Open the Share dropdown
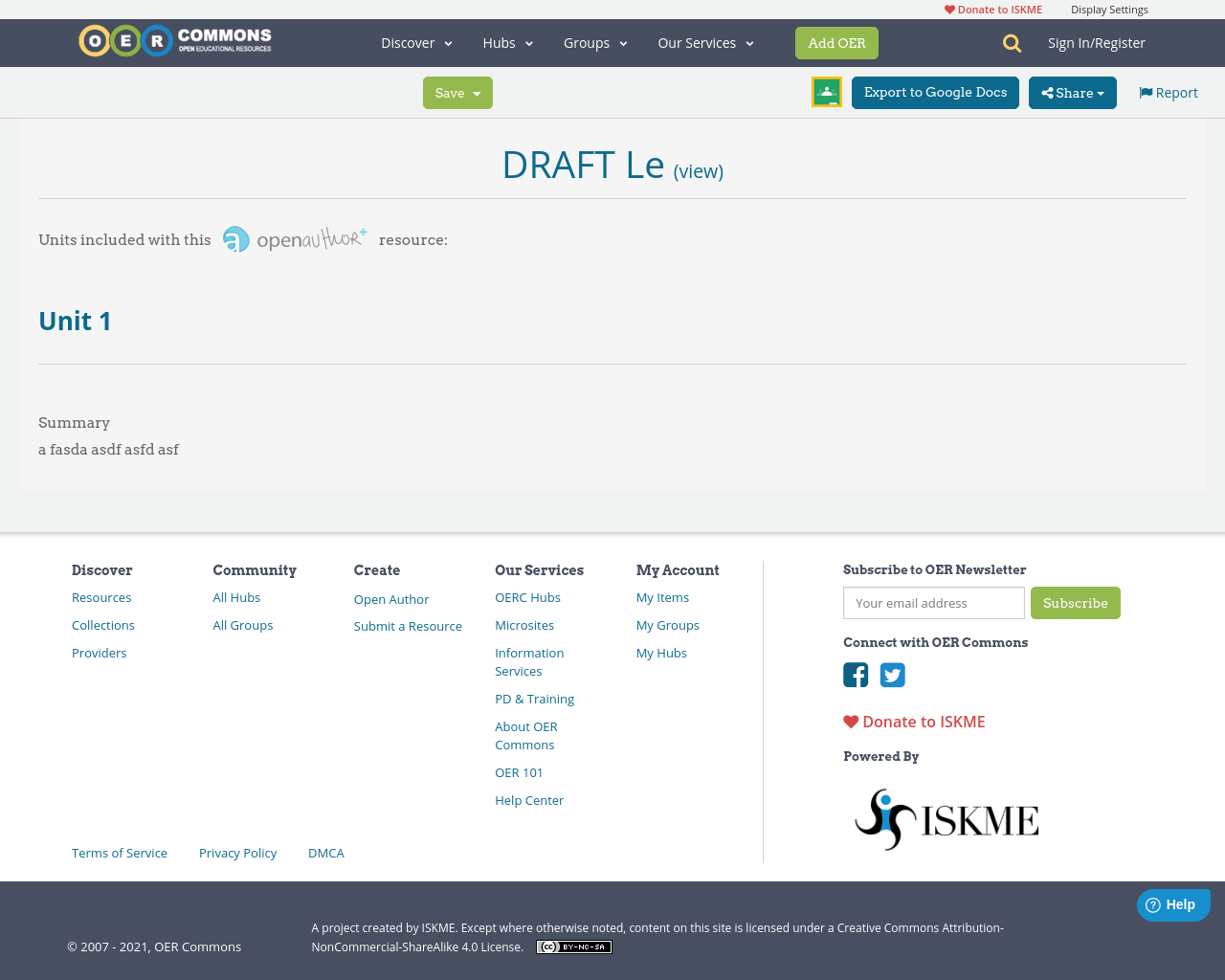This screenshot has width=1225, height=980. 1072,92
